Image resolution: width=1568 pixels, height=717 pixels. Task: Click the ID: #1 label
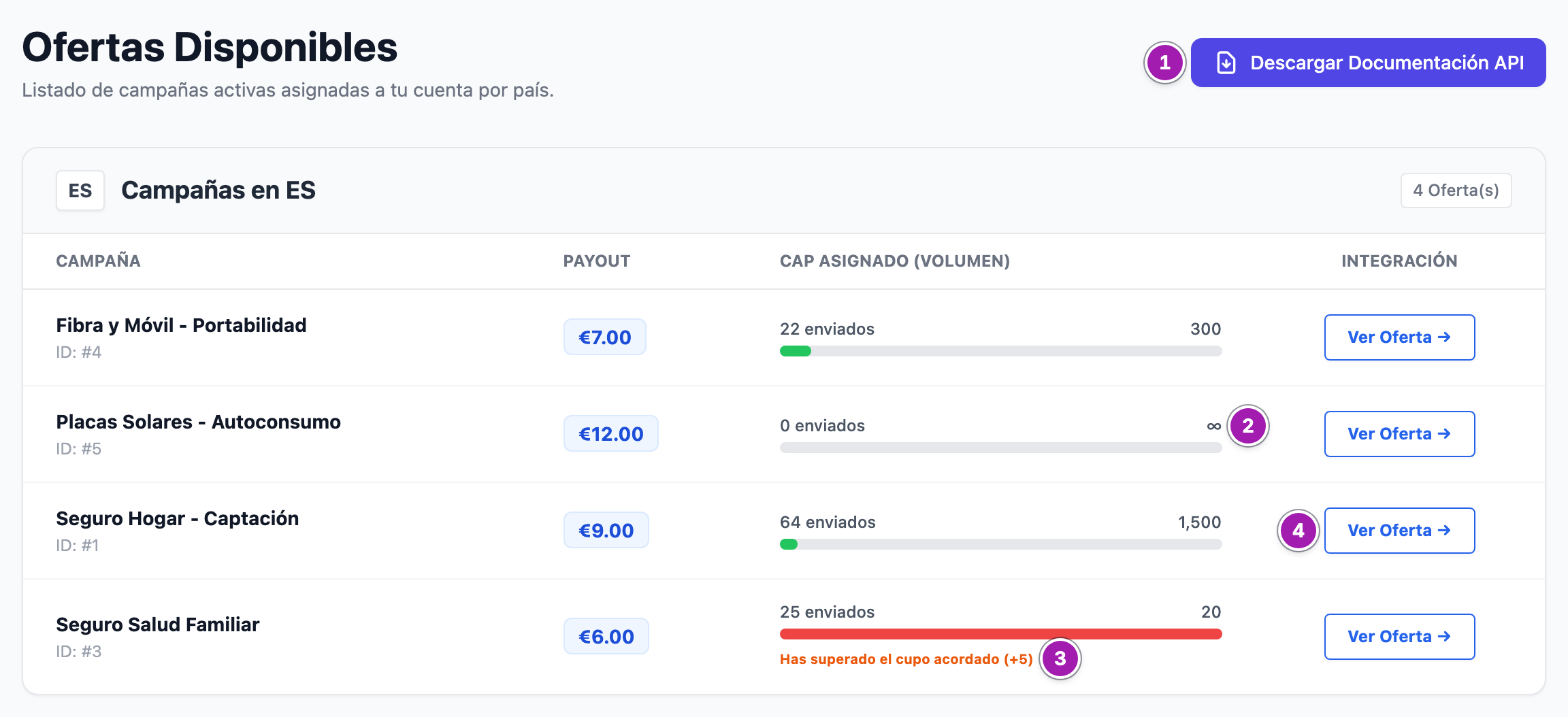(77, 546)
